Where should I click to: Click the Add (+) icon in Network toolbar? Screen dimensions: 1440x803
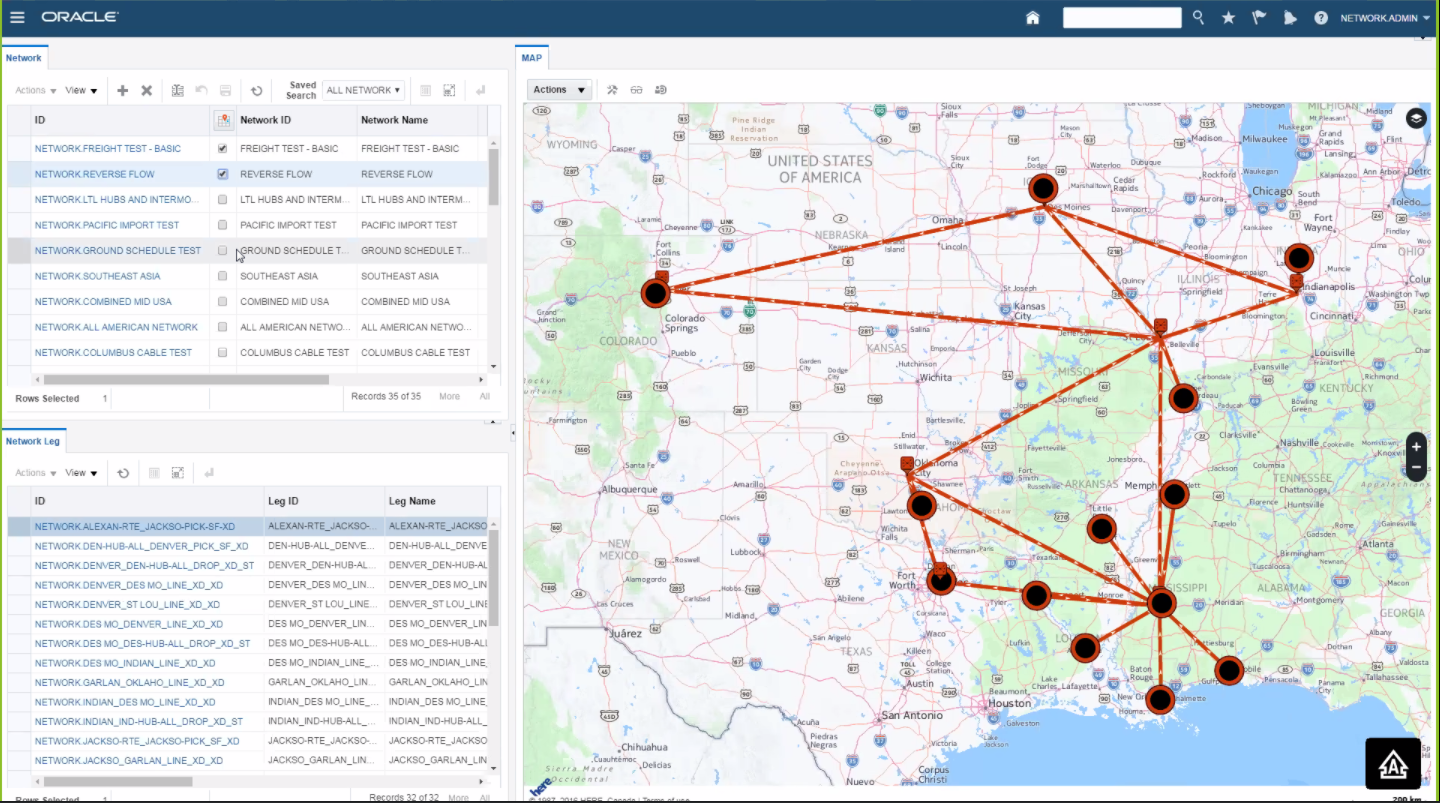(122, 89)
